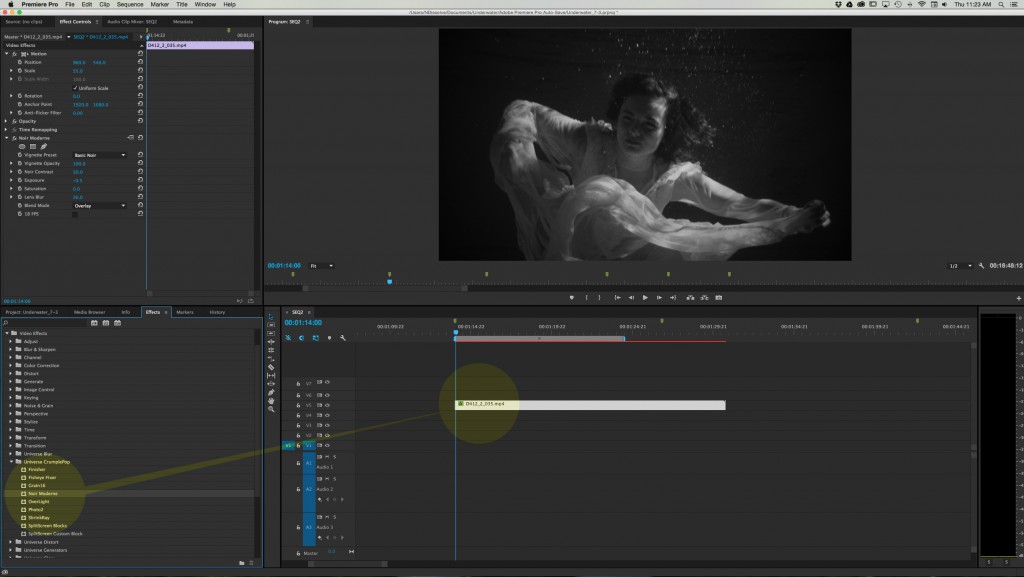Select the Fisheye Fixer effect

click(42, 478)
